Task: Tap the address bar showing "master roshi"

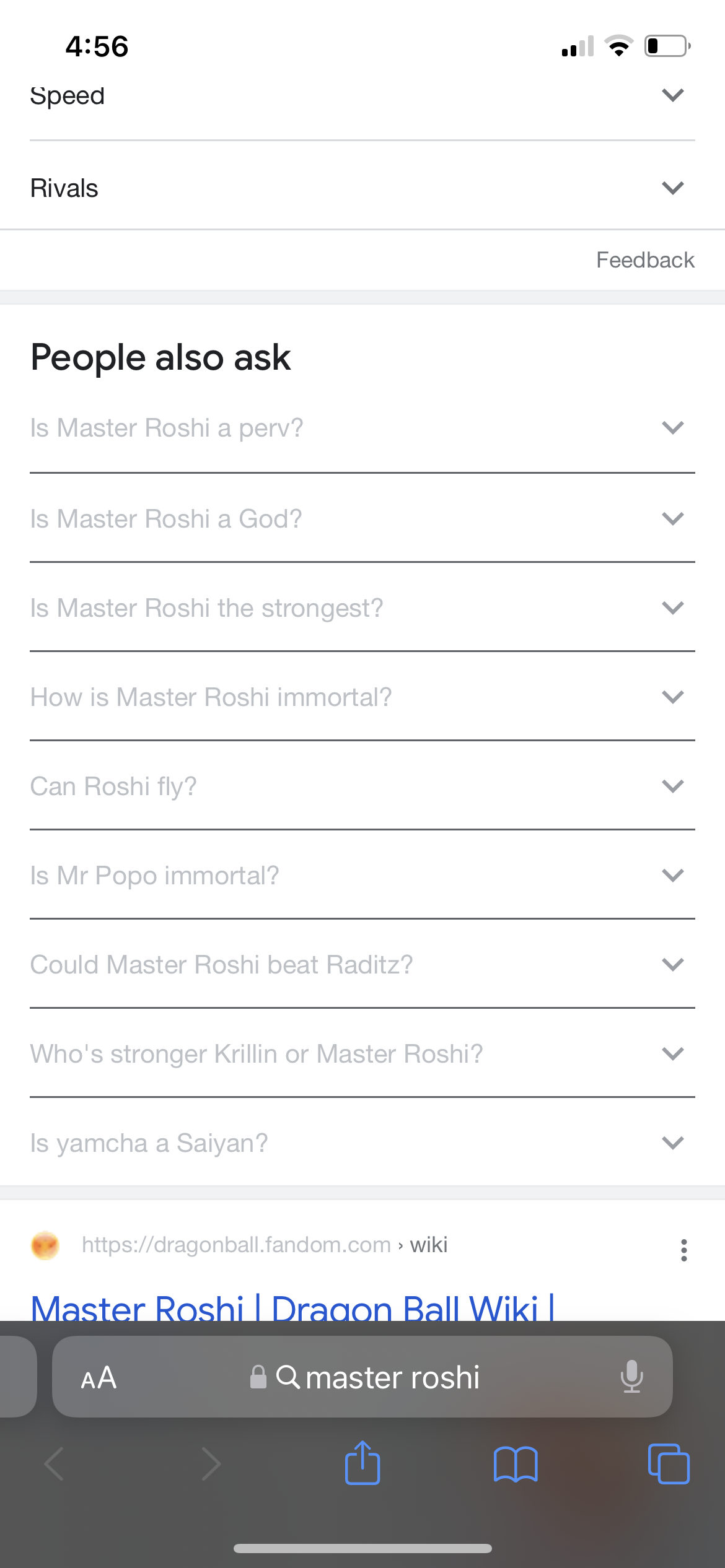Action: pos(378,1378)
